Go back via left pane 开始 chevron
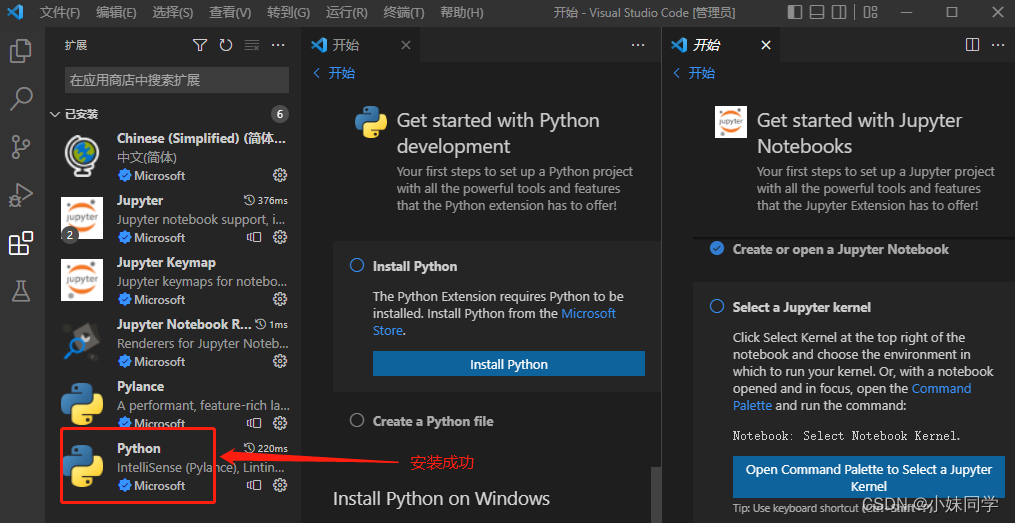The height and width of the screenshot is (523, 1015). pyautogui.click(x=317, y=73)
